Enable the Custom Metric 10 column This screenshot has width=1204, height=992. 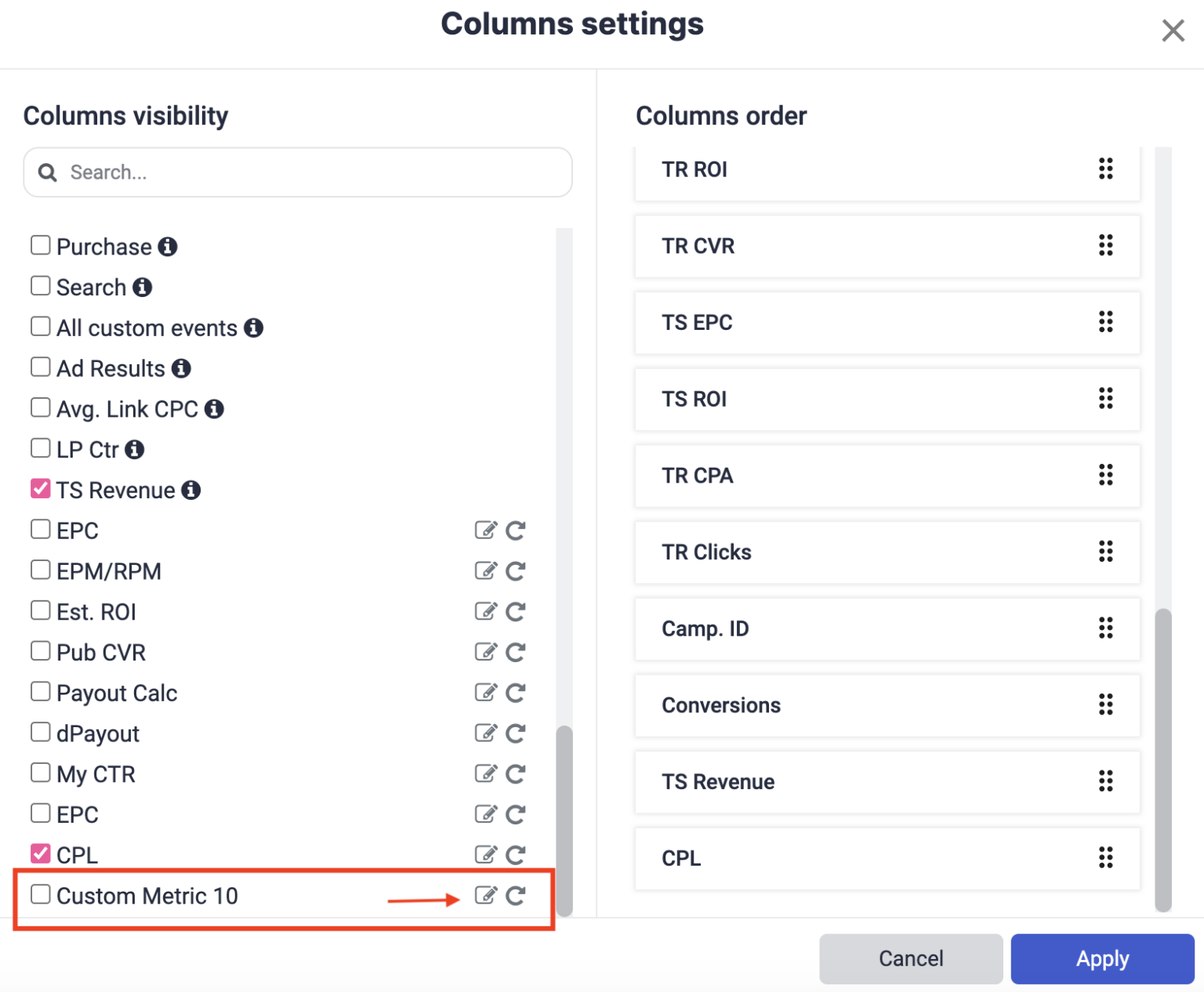[40, 894]
